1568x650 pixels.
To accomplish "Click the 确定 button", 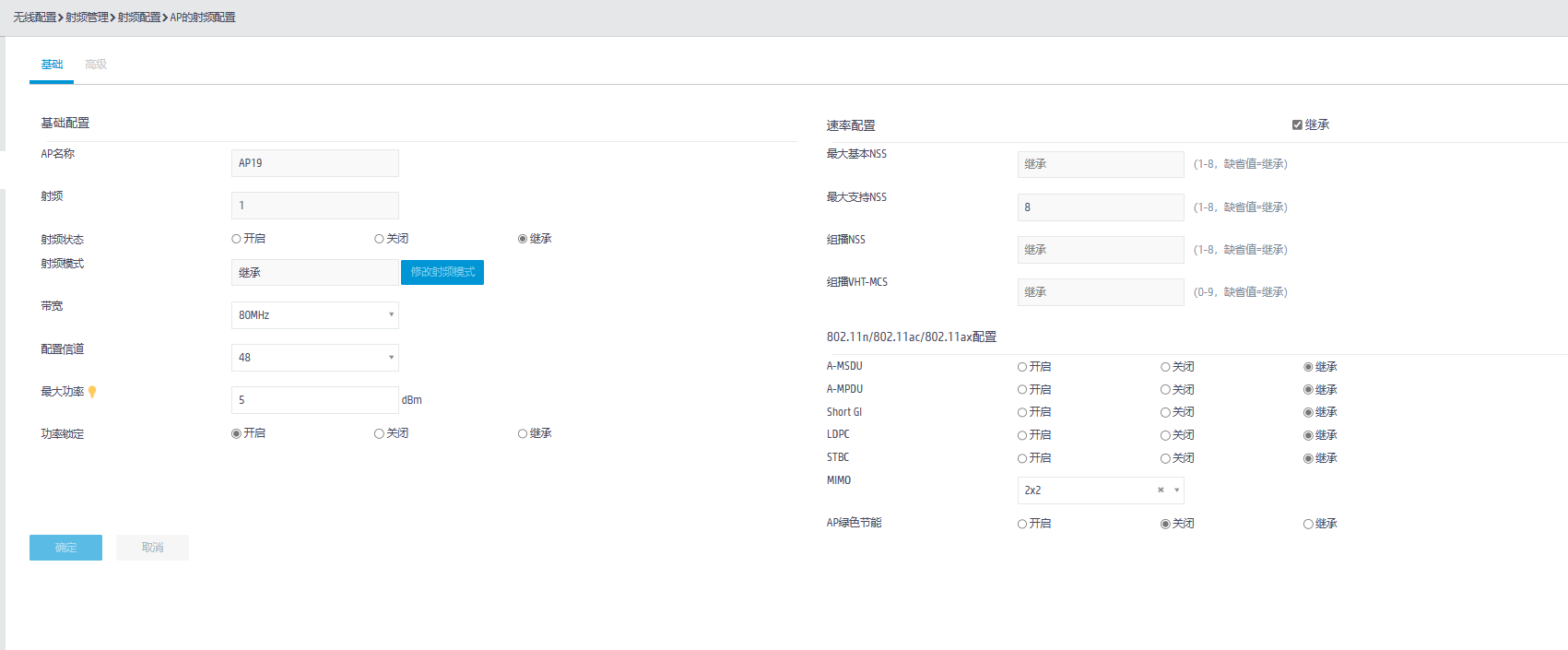I will 65,548.
